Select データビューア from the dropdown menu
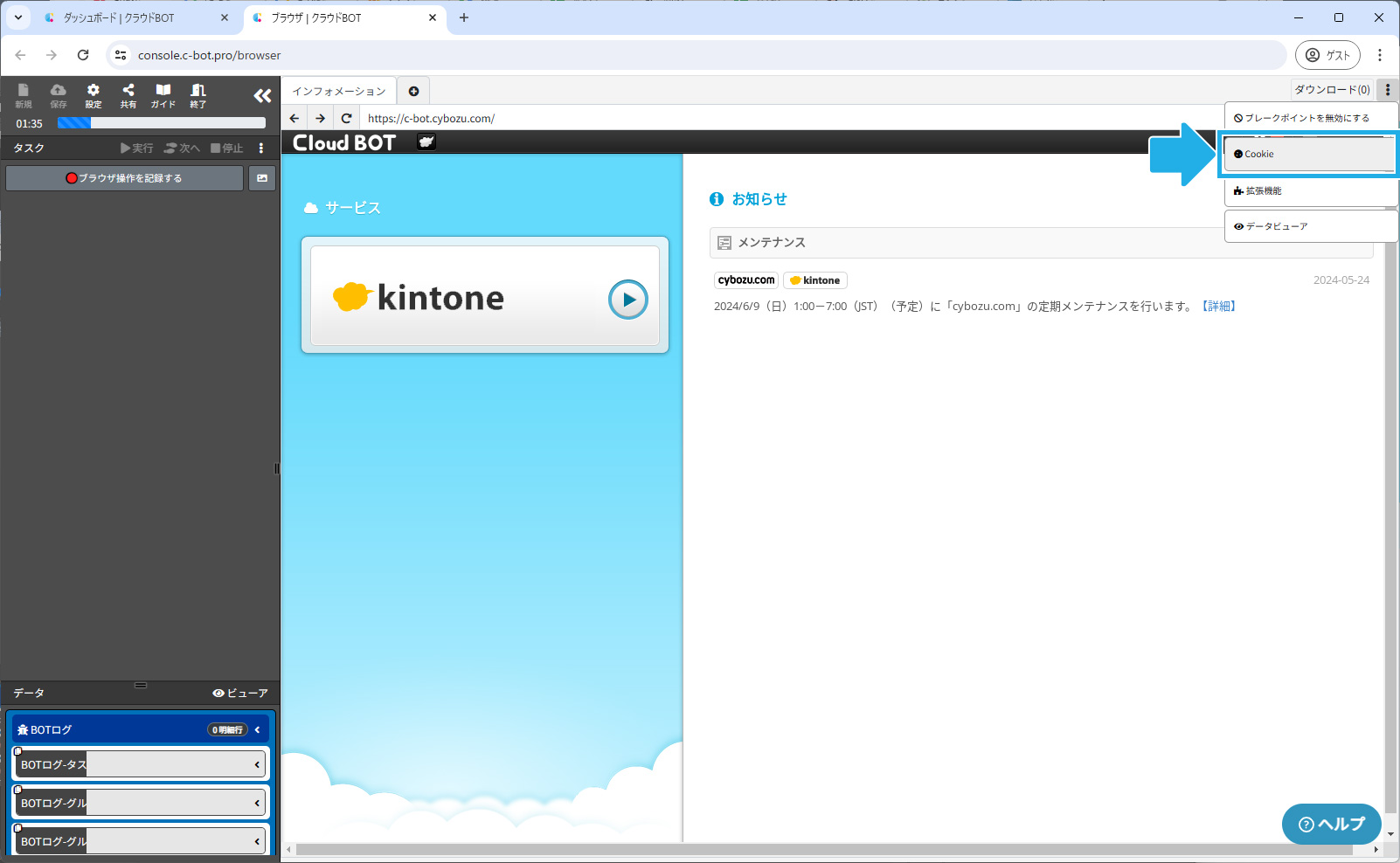Viewport: 1400px width, 863px height. [1311, 226]
